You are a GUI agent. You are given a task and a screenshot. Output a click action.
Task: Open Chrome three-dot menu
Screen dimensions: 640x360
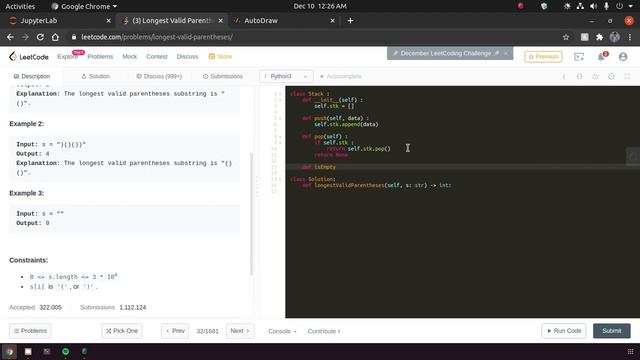630,37
